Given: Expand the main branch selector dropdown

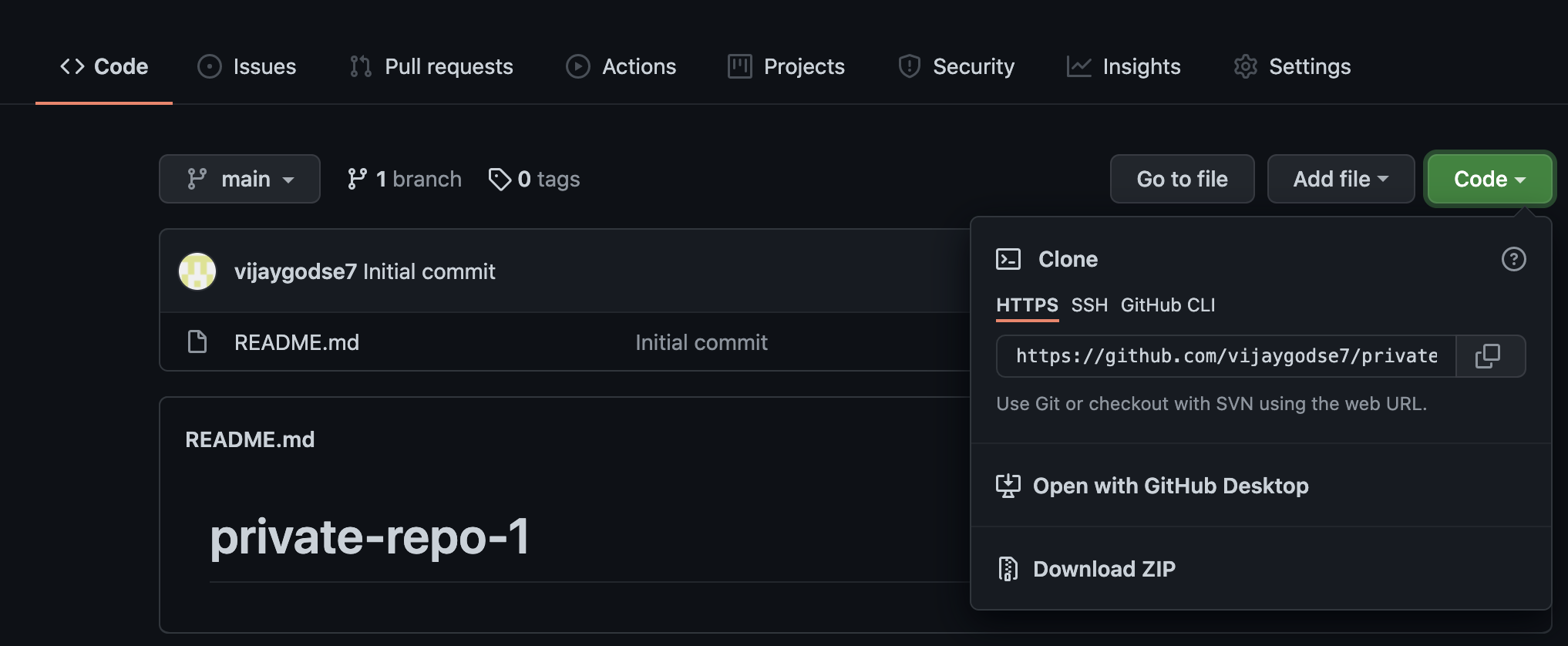Looking at the screenshot, I should click(x=240, y=179).
